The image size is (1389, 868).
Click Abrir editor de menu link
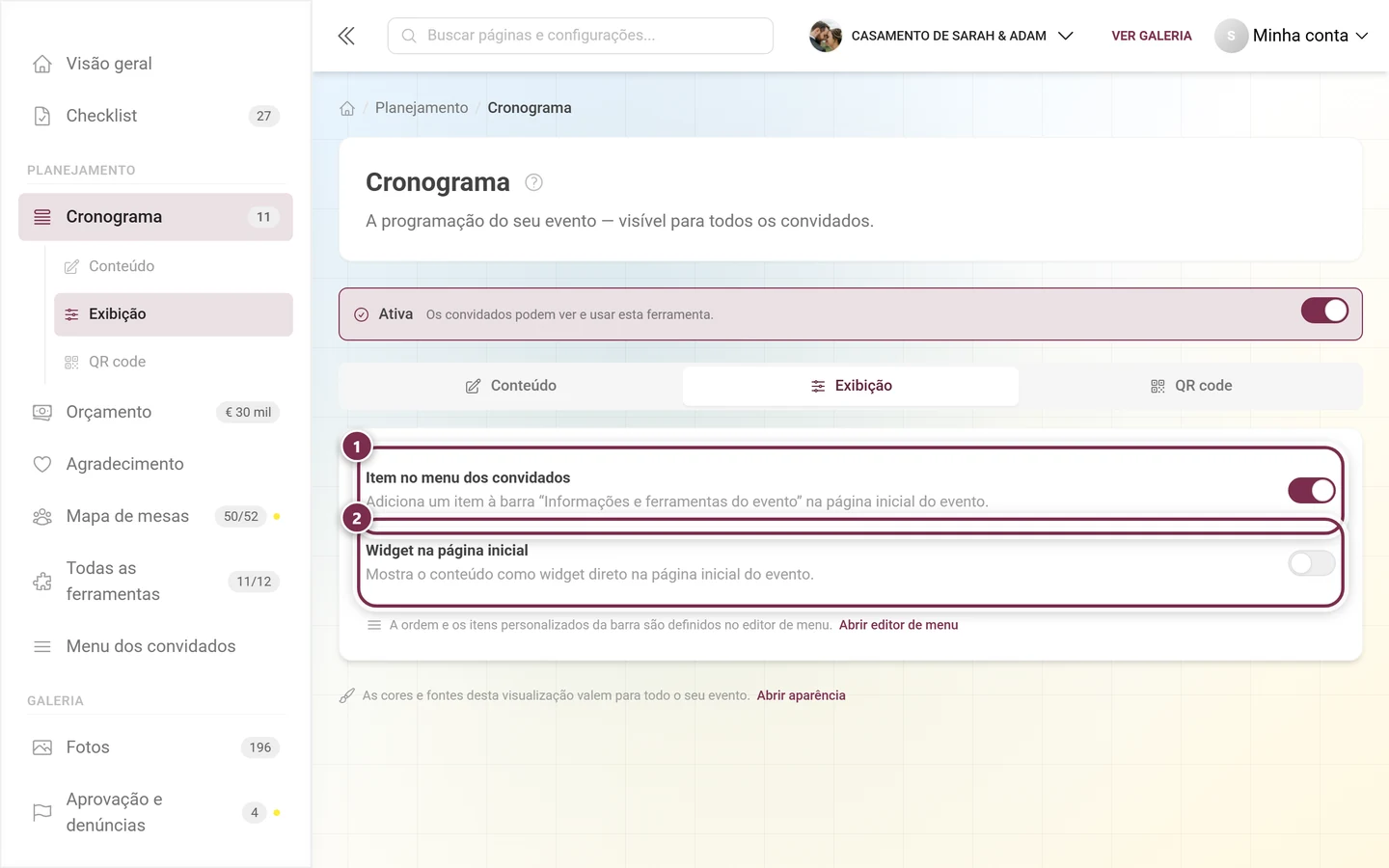898,625
